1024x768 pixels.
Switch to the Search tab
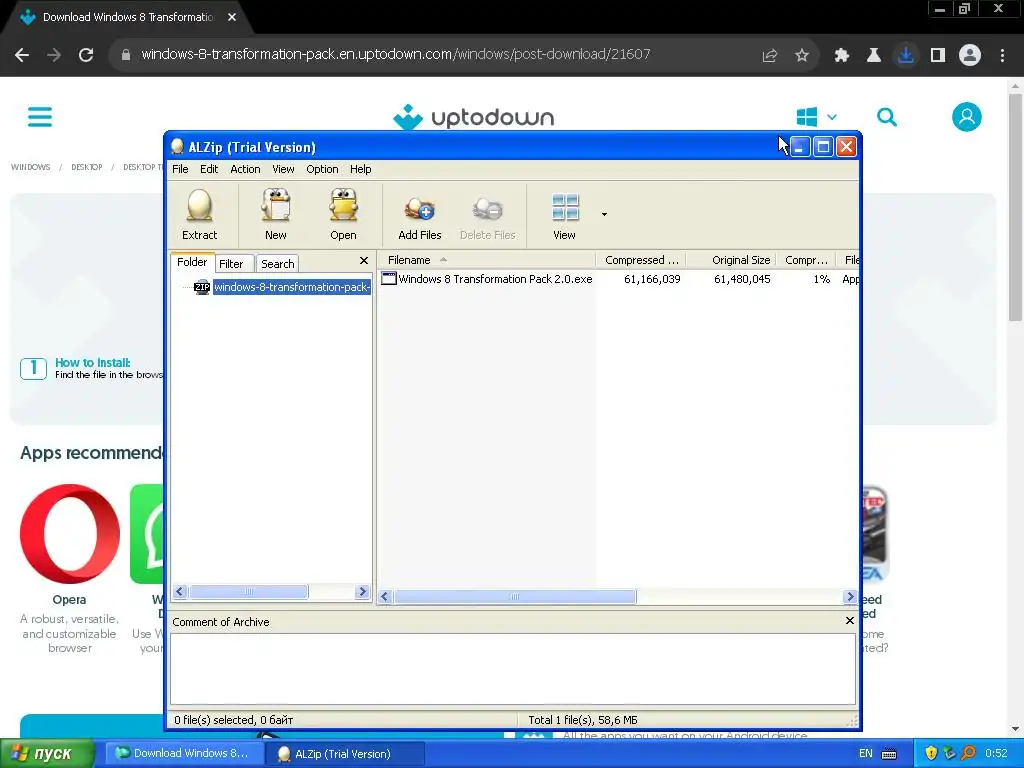278,263
